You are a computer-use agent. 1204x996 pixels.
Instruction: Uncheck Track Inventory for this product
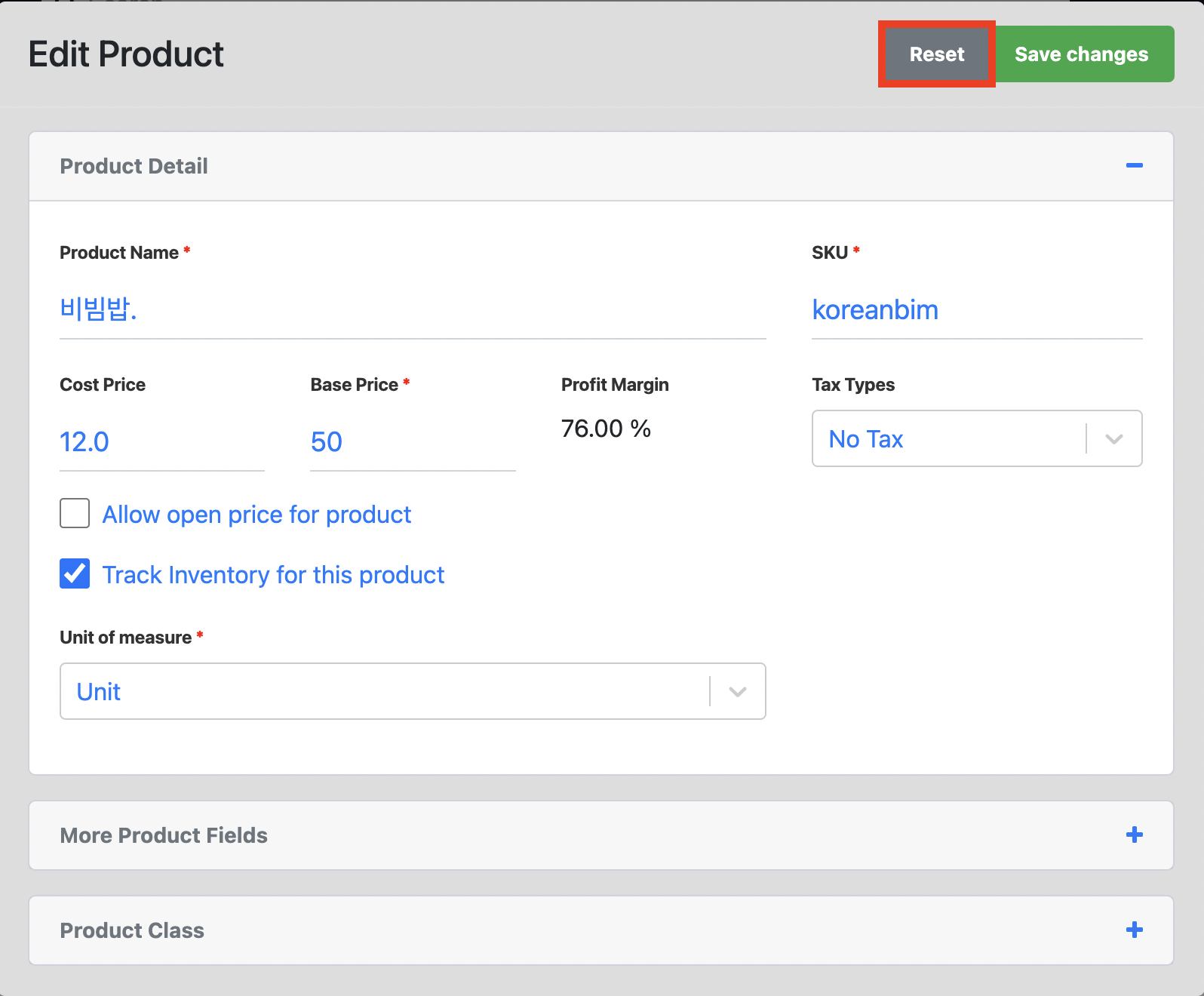75,573
